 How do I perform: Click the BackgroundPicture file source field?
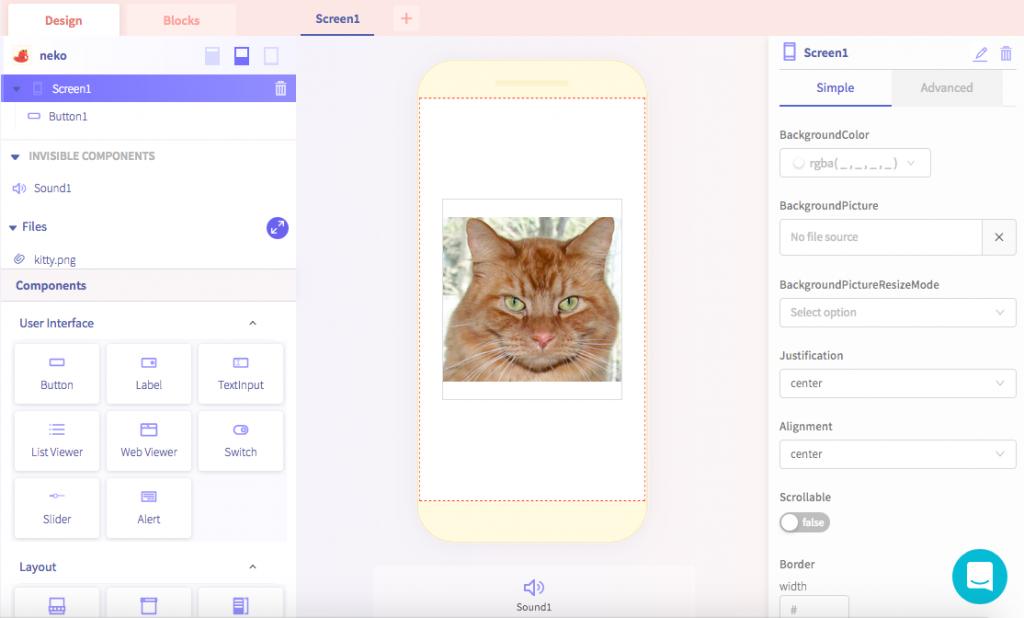coord(881,237)
